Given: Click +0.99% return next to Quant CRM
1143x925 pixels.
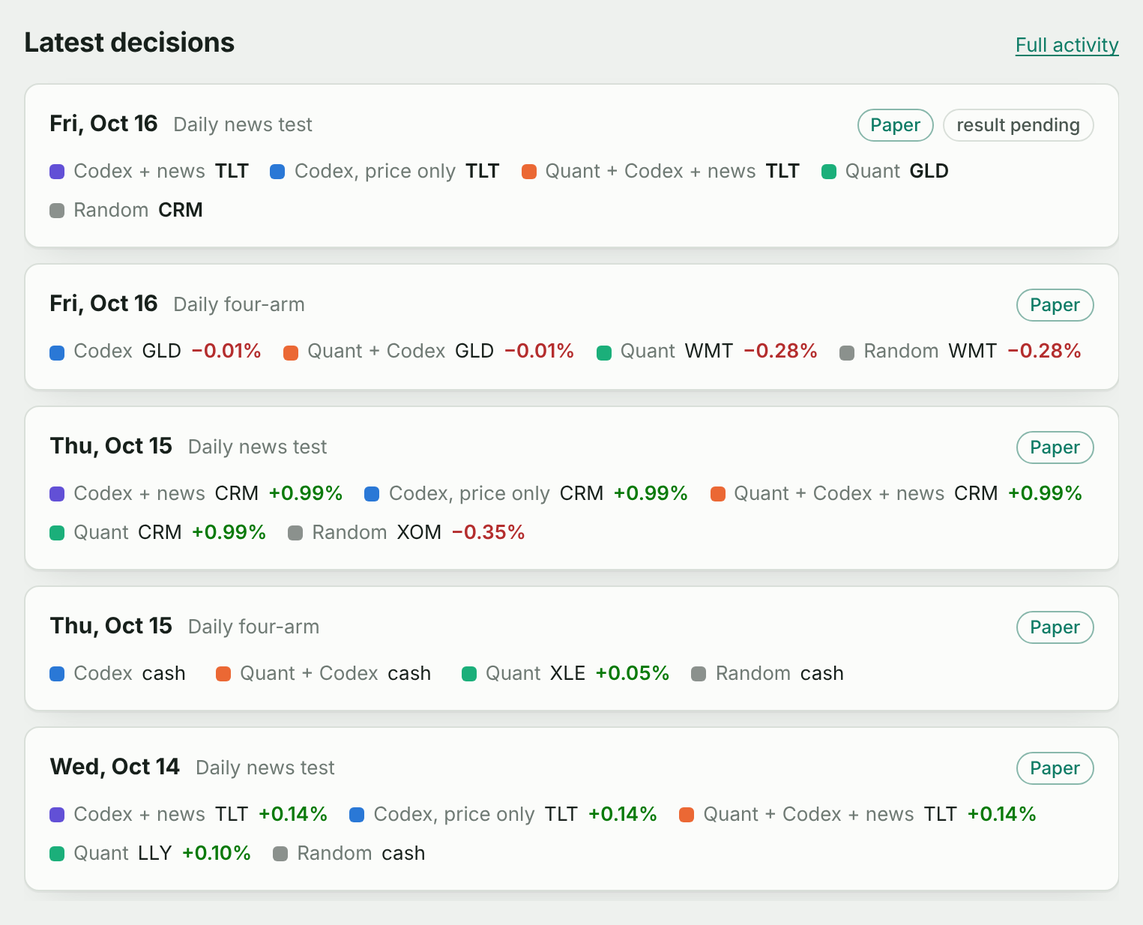Looking at the screenshot, I should 229,532.
